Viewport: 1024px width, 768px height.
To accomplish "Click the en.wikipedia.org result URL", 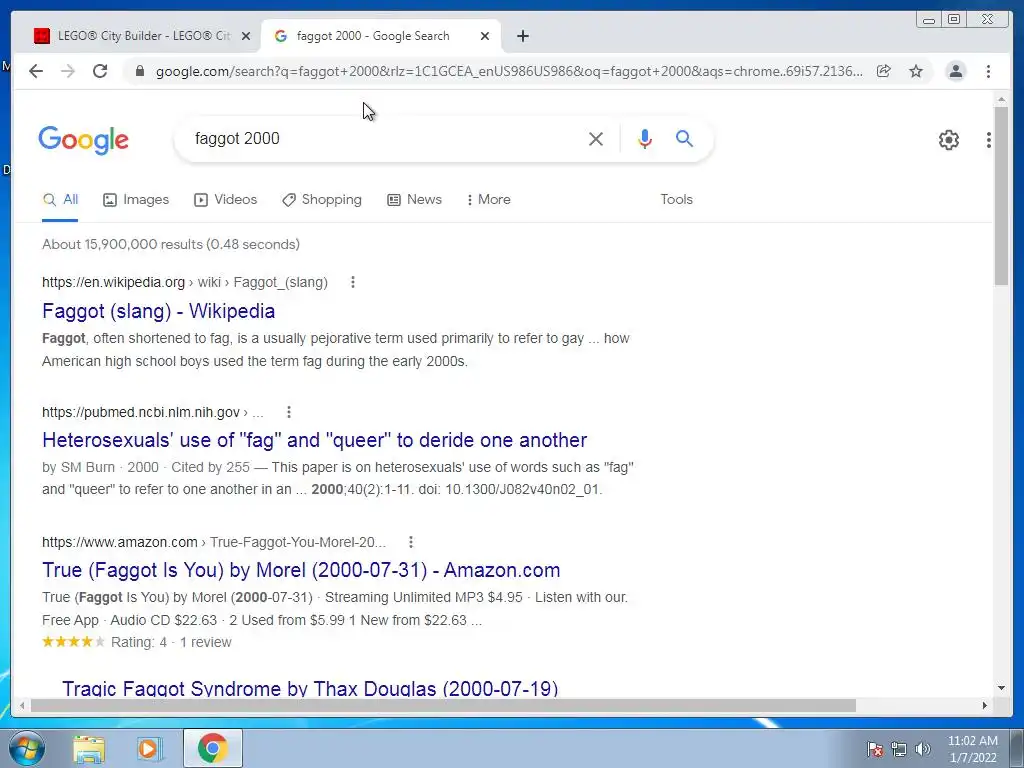I will (x=185, y=282).
